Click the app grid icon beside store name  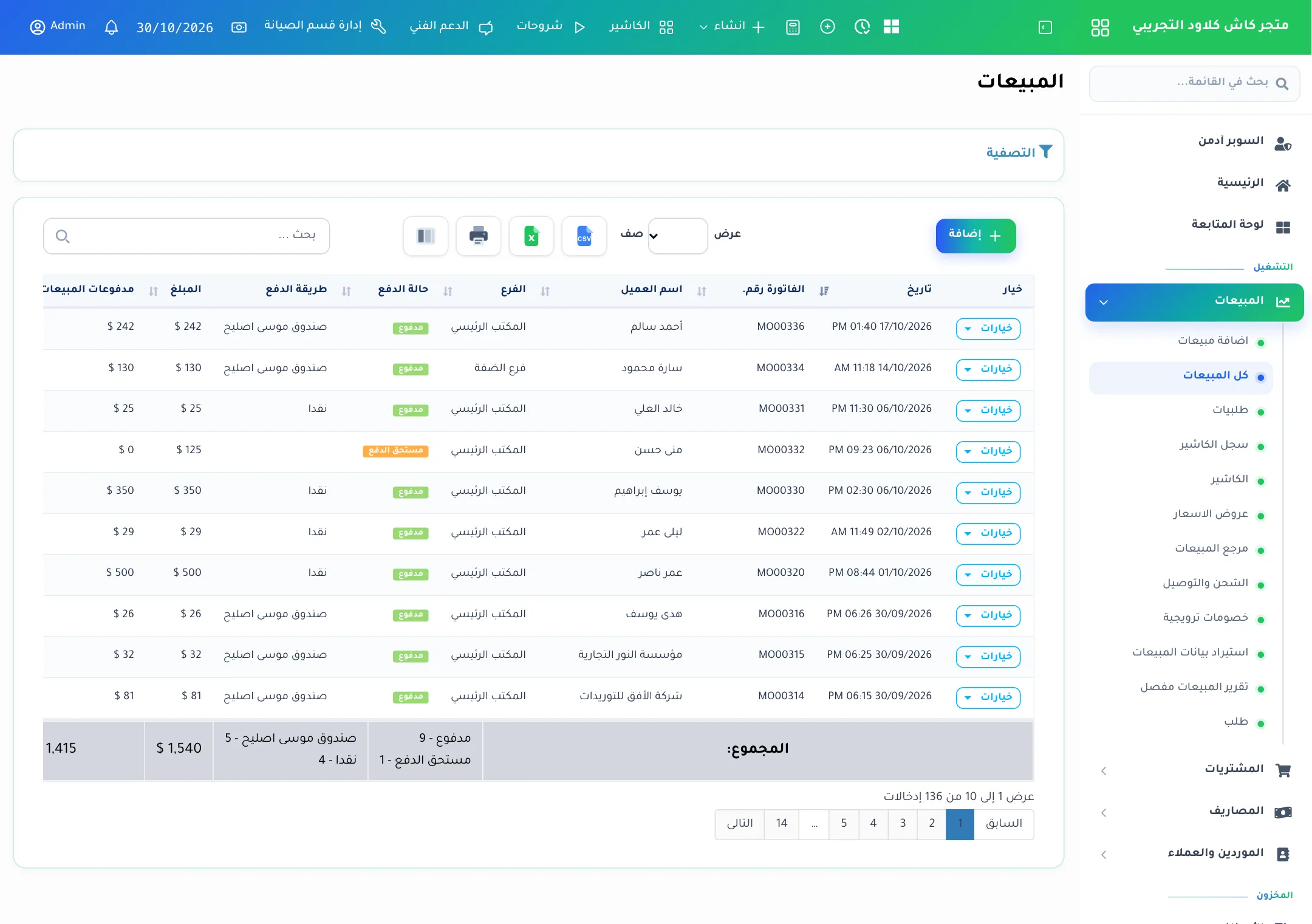pos(1100,27)
